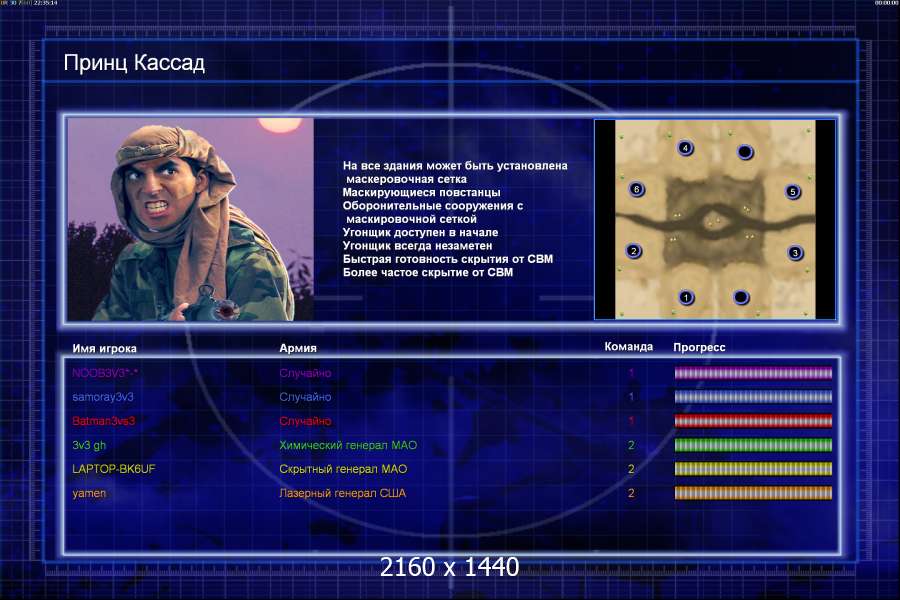Click "Химический генерал МАО" army
This screenshot has height=600, width=900.
(348, 446)
